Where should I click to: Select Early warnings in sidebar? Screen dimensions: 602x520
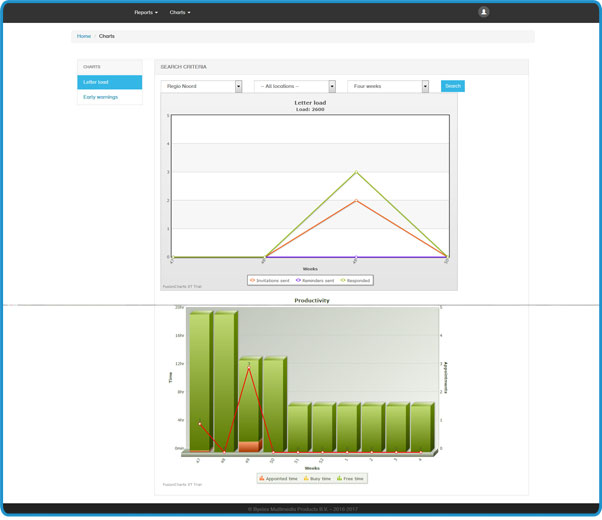point(109,97)
